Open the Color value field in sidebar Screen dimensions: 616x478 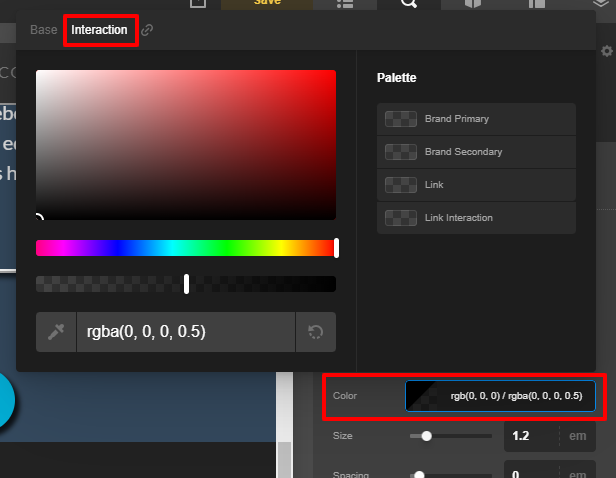pyautogui.click(x=500, y=396)
